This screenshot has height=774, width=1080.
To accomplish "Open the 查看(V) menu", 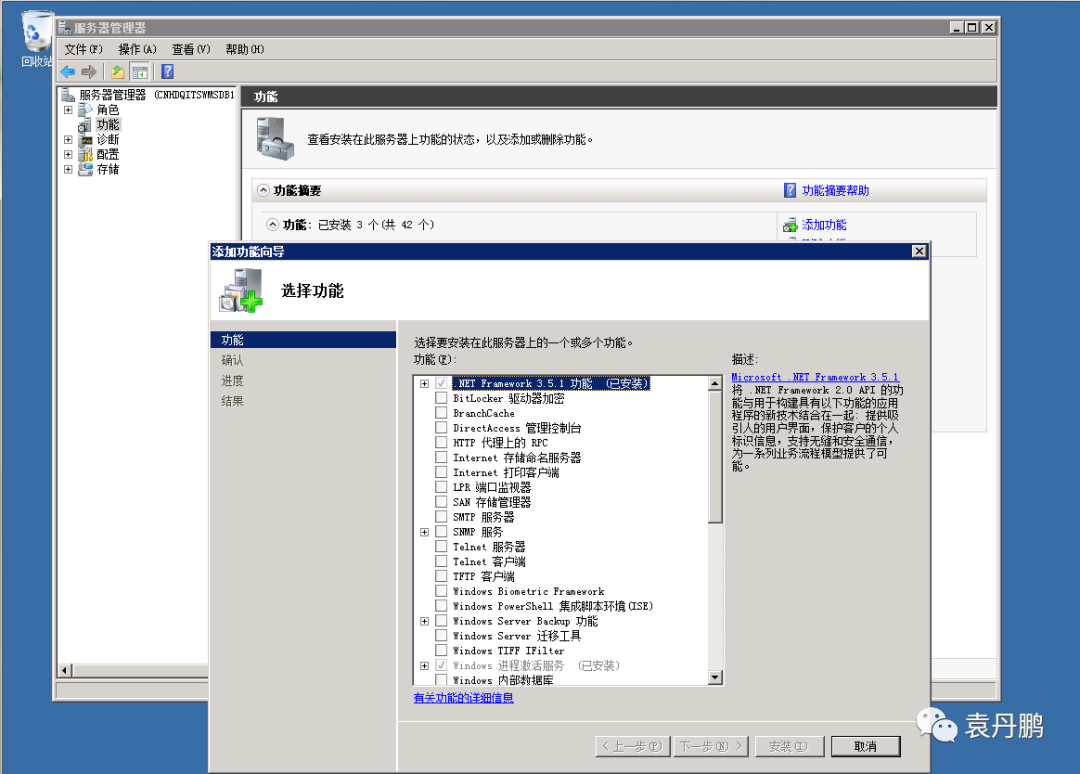I will (191, 49).
